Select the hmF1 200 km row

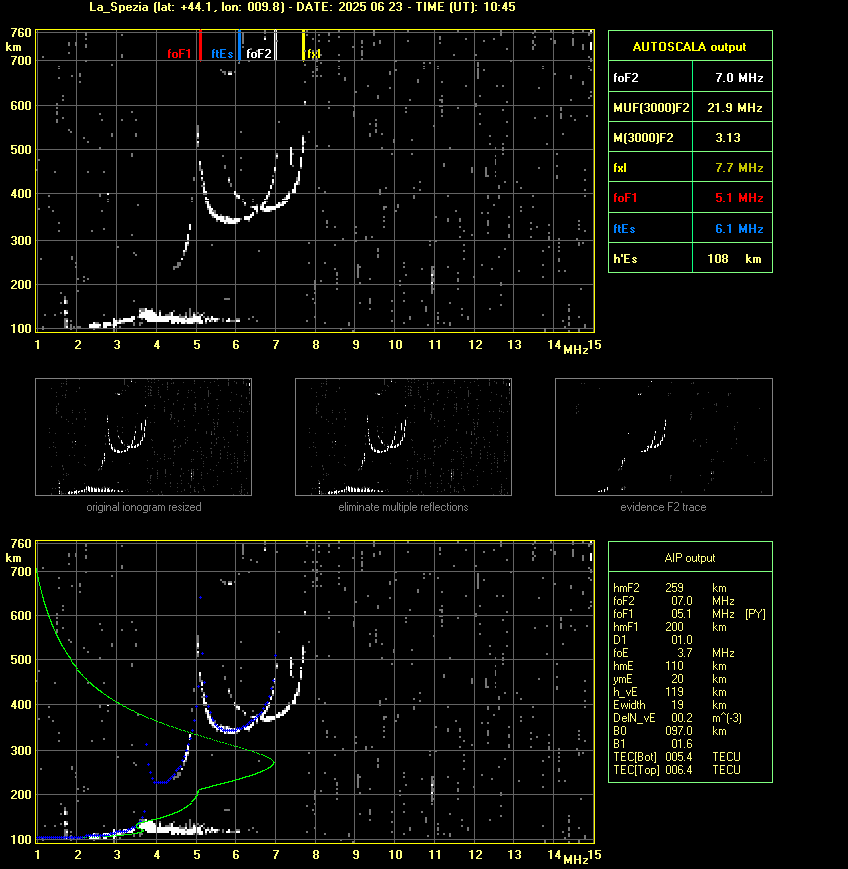tap(670, 627)
